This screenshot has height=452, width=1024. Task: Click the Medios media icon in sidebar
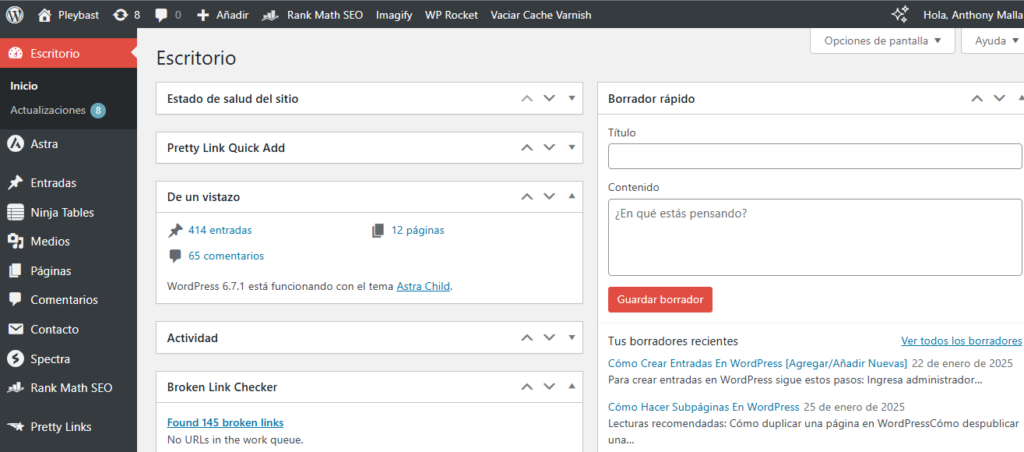click(16, 242)
